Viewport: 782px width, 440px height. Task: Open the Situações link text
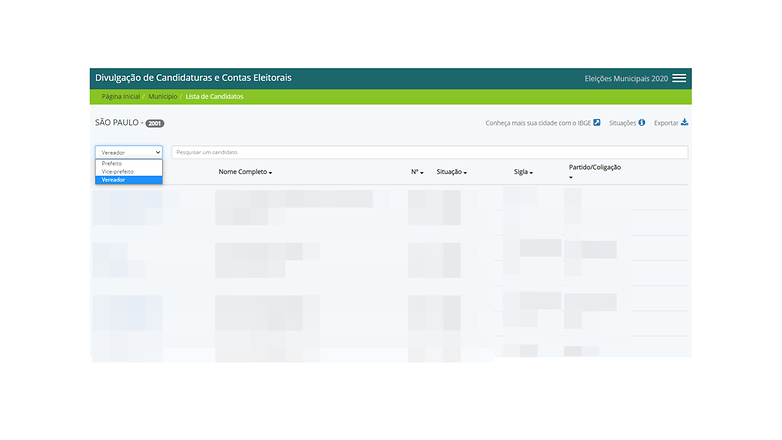tap(622, 123)
